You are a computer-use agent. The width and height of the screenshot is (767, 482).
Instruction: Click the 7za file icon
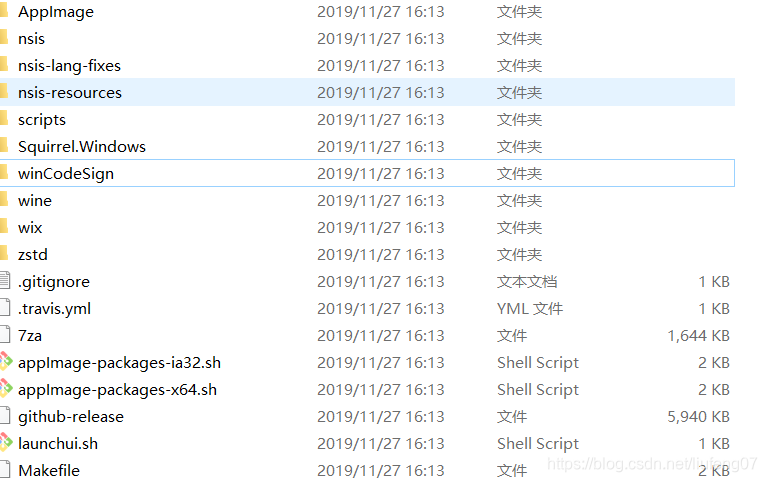(x=5, y=335)
